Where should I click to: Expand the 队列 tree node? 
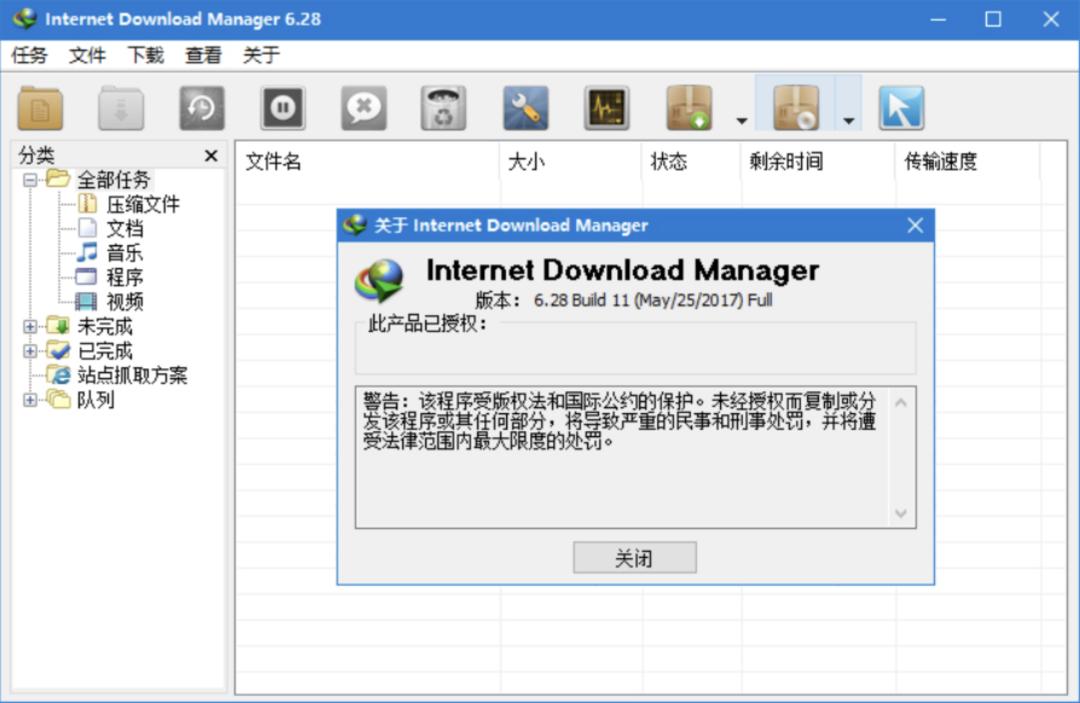[x=30, y=400]
